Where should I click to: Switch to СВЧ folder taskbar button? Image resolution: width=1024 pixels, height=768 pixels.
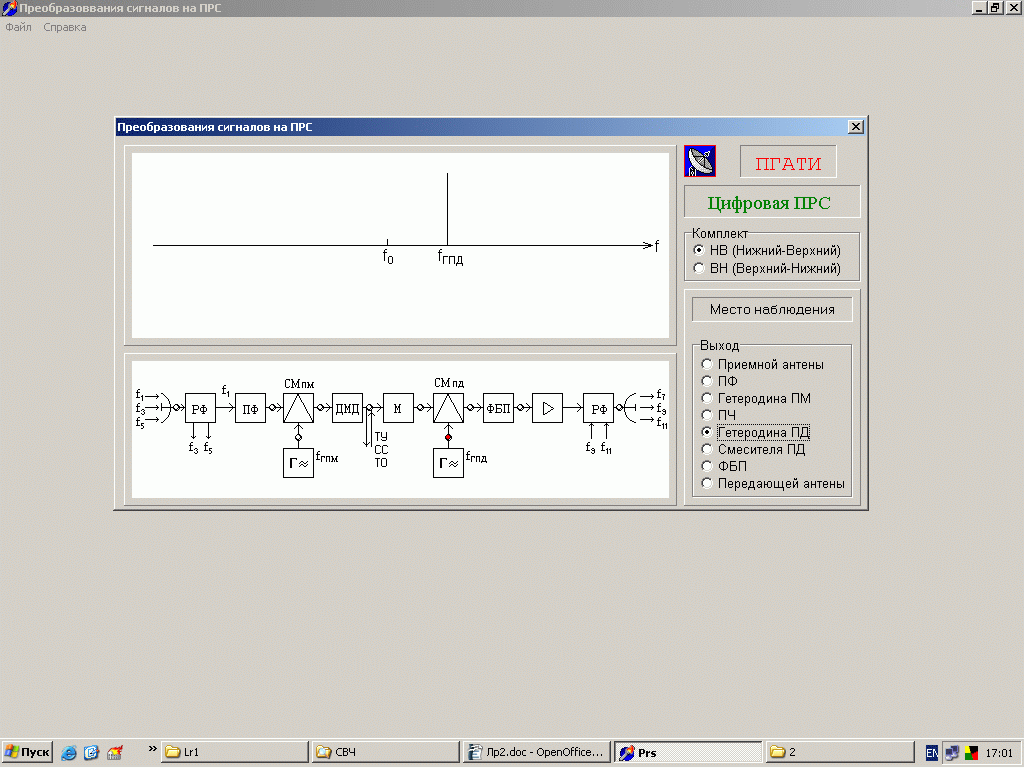[x=385, y=752]
